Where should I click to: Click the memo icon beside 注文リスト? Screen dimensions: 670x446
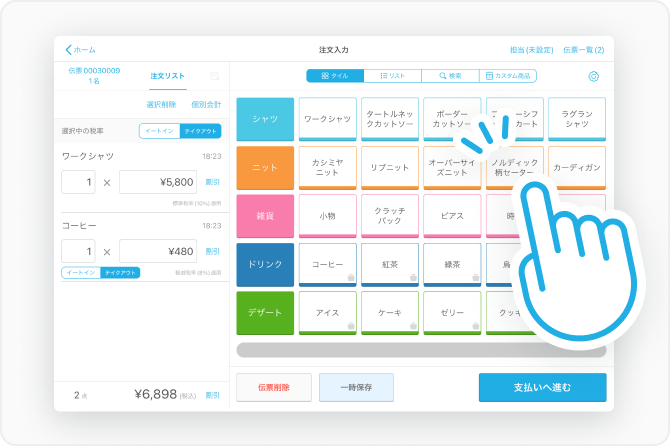click(x=214, y=76)
